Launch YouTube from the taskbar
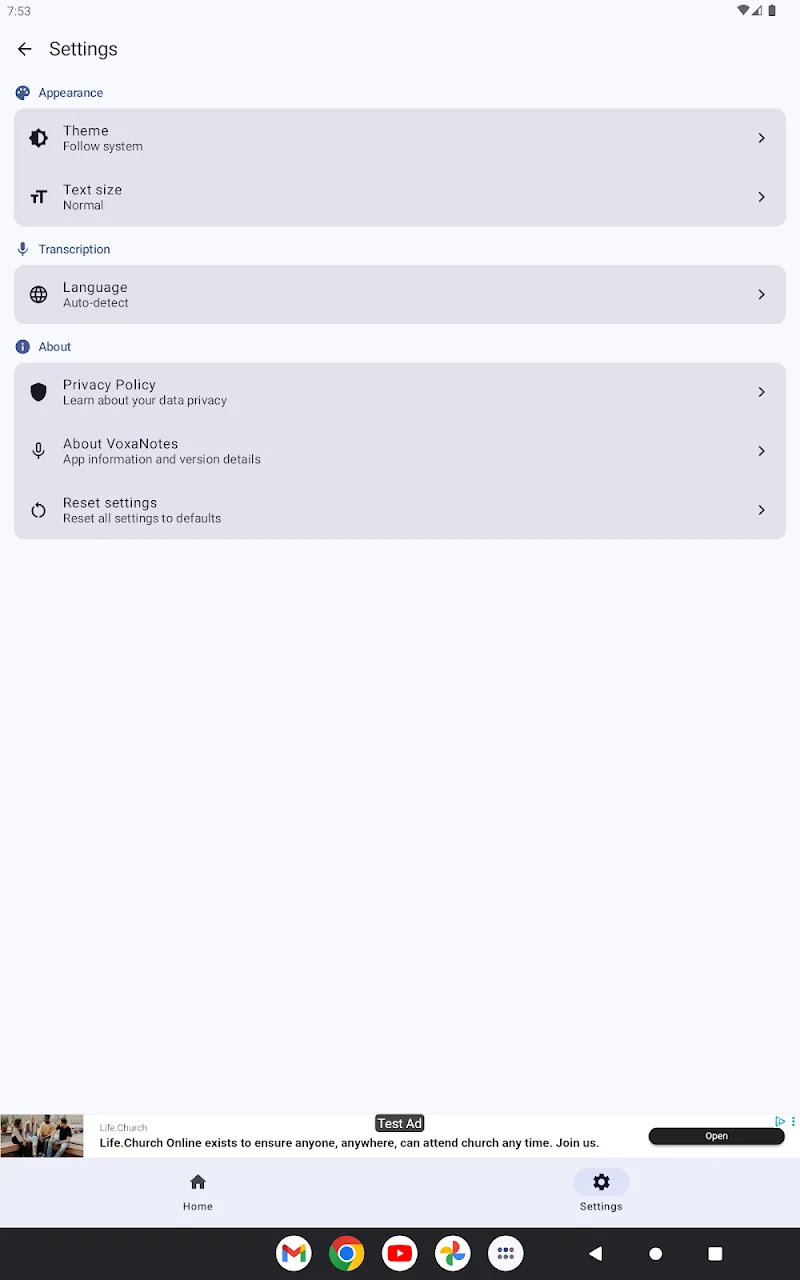 tap(400, 1253)
